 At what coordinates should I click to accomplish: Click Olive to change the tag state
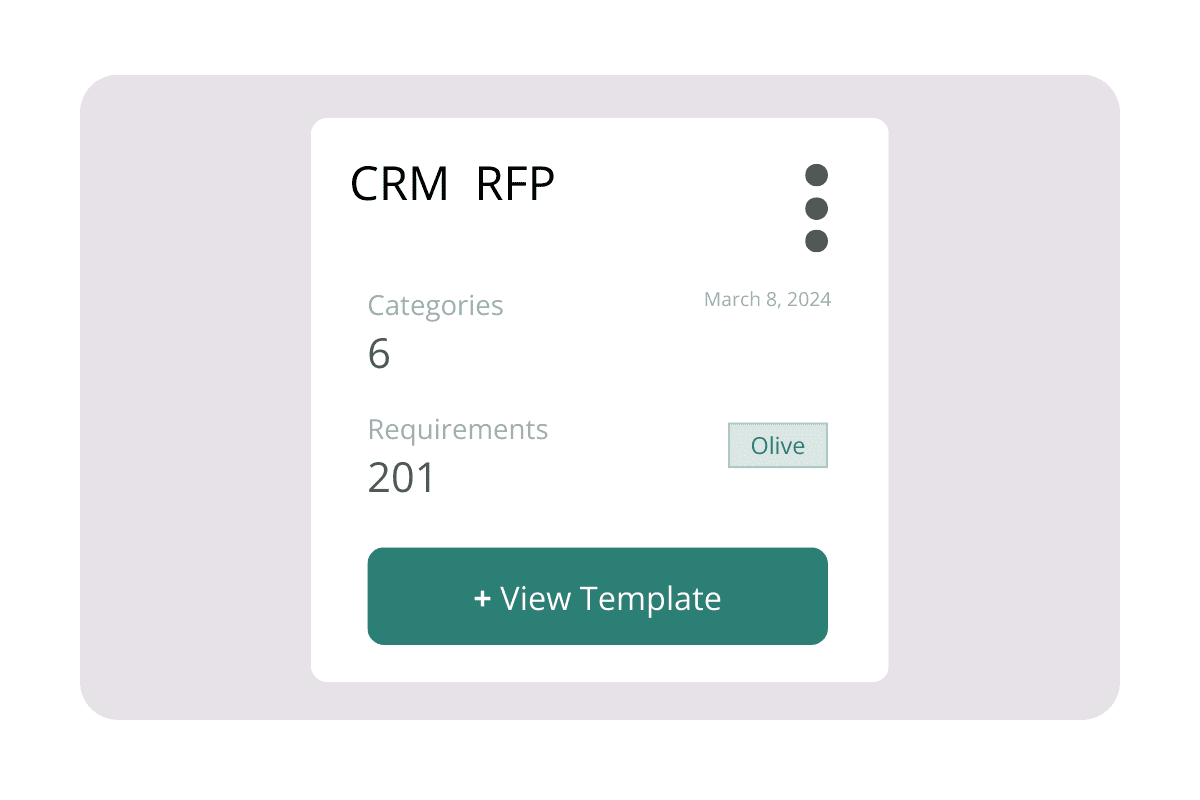click(x=777, y=445)
